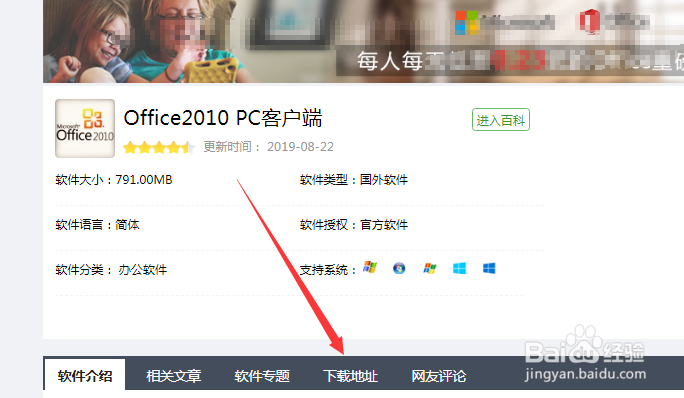Viewport: 684px width, 398px height.
Task: Select the 软件介绍 tab
Action: click(85, 375)
